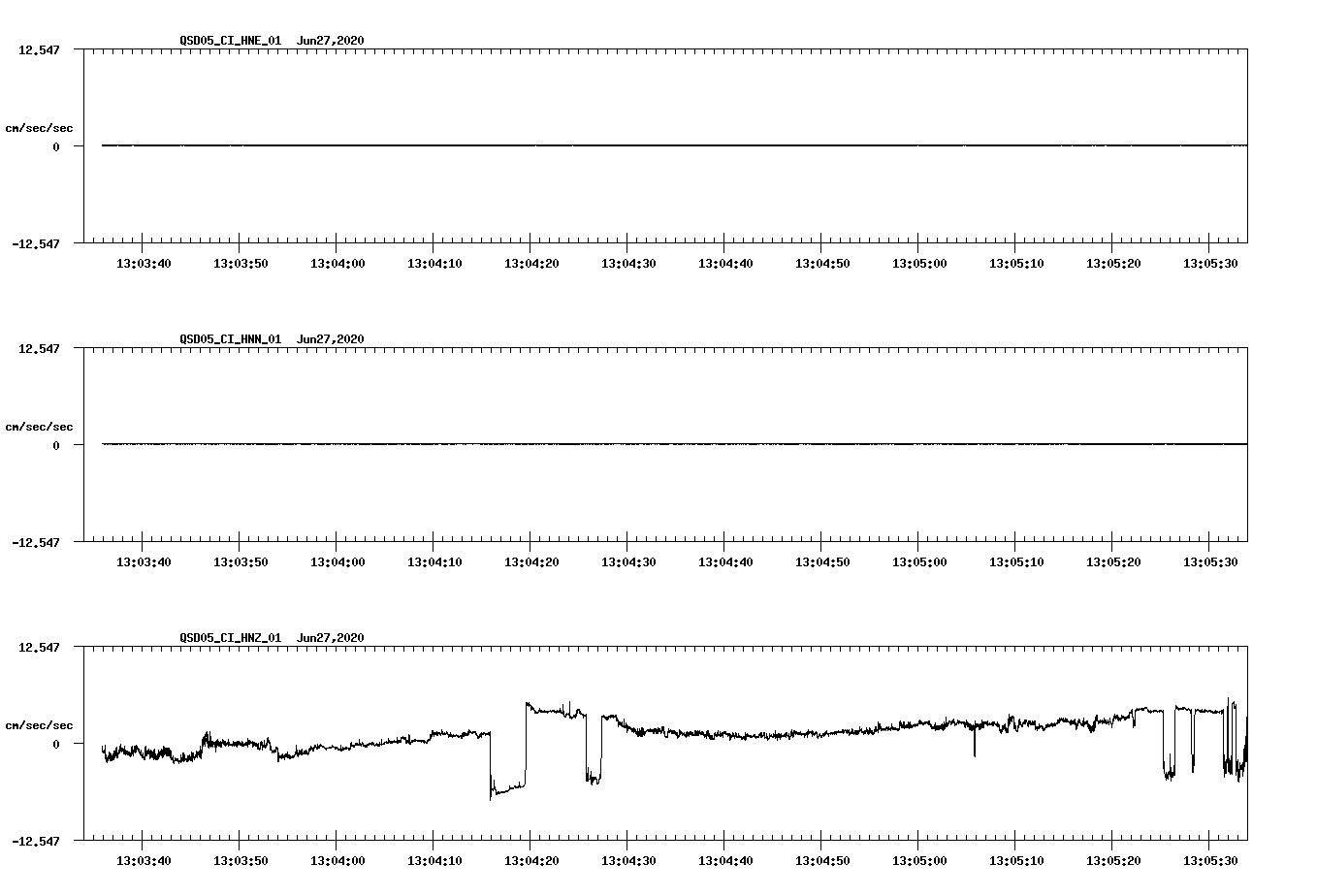Click 13:04:30 time label under HNE chart

click(628, 263)
